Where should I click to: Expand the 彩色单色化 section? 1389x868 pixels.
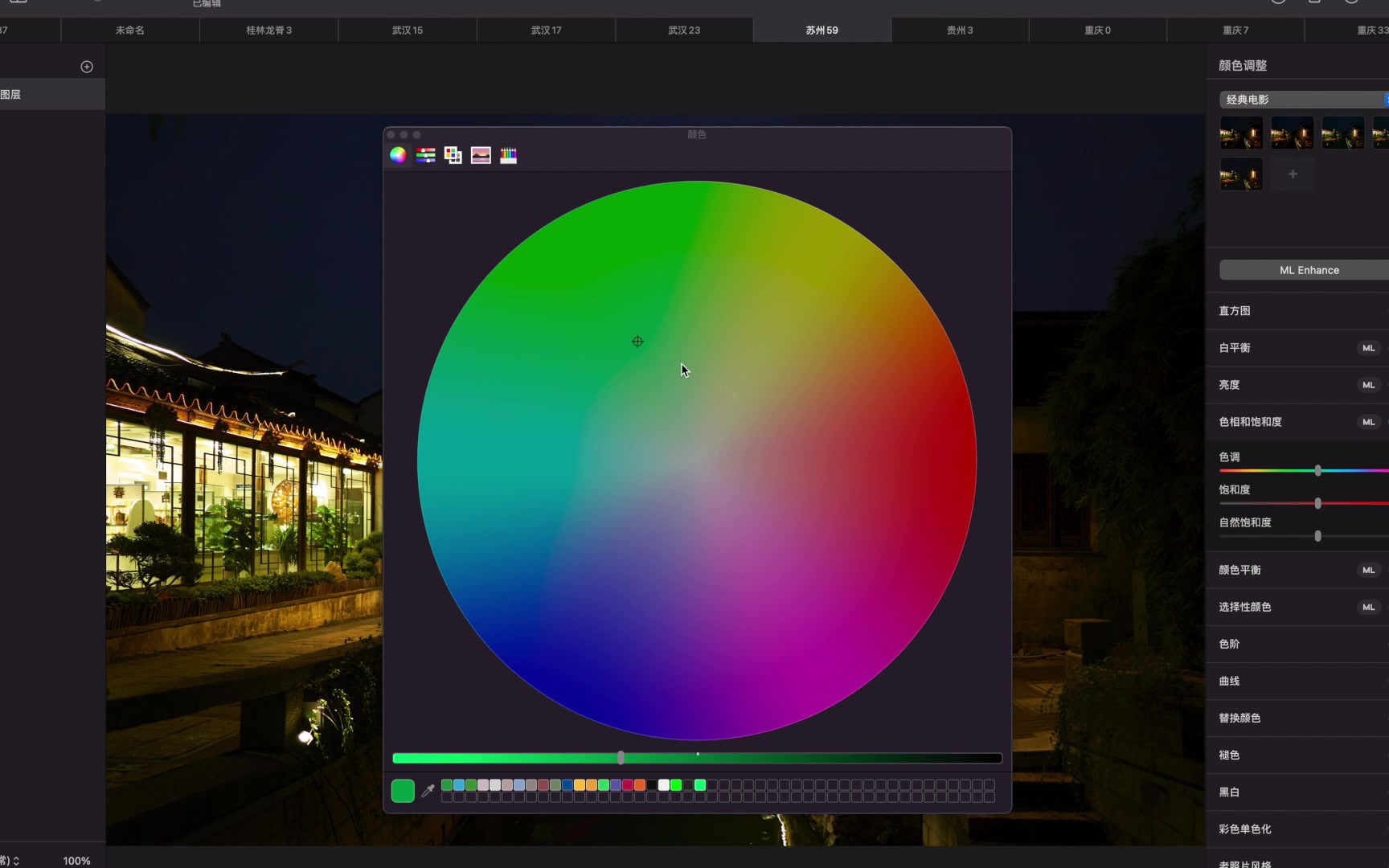(x=1245, y=829)
